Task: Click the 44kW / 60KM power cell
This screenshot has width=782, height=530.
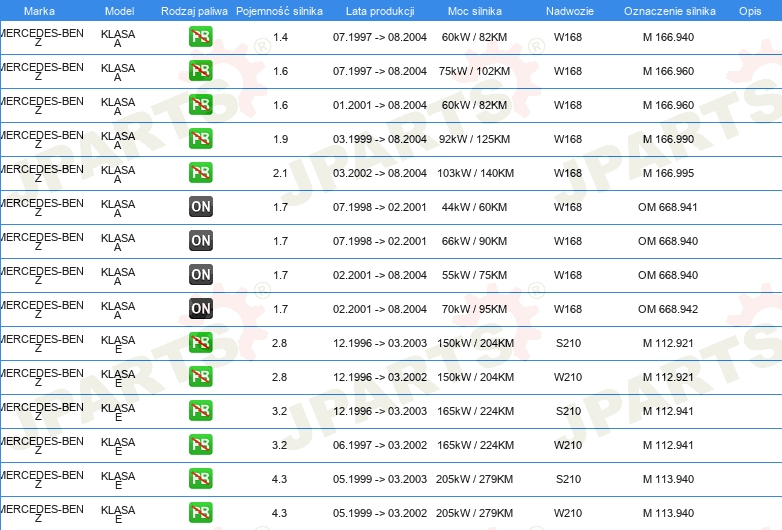Action: pos(474,207)
